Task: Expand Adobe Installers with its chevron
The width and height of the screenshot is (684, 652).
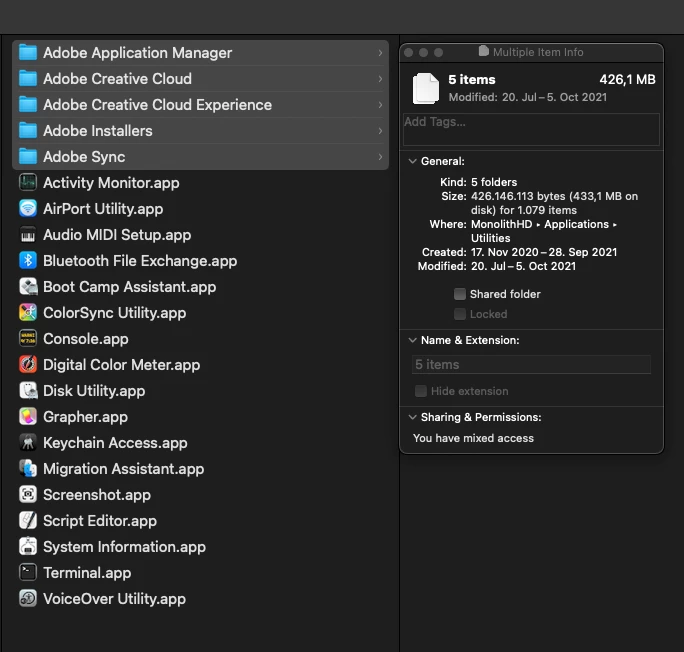Action: tap(380, 131)
